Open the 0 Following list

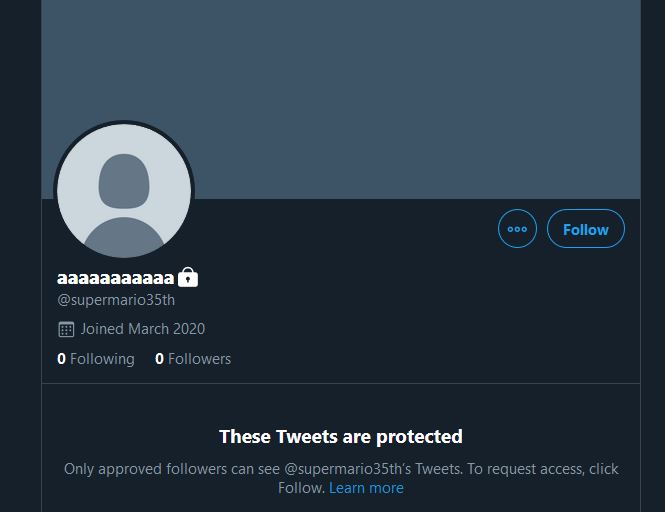tap(96, 359)
